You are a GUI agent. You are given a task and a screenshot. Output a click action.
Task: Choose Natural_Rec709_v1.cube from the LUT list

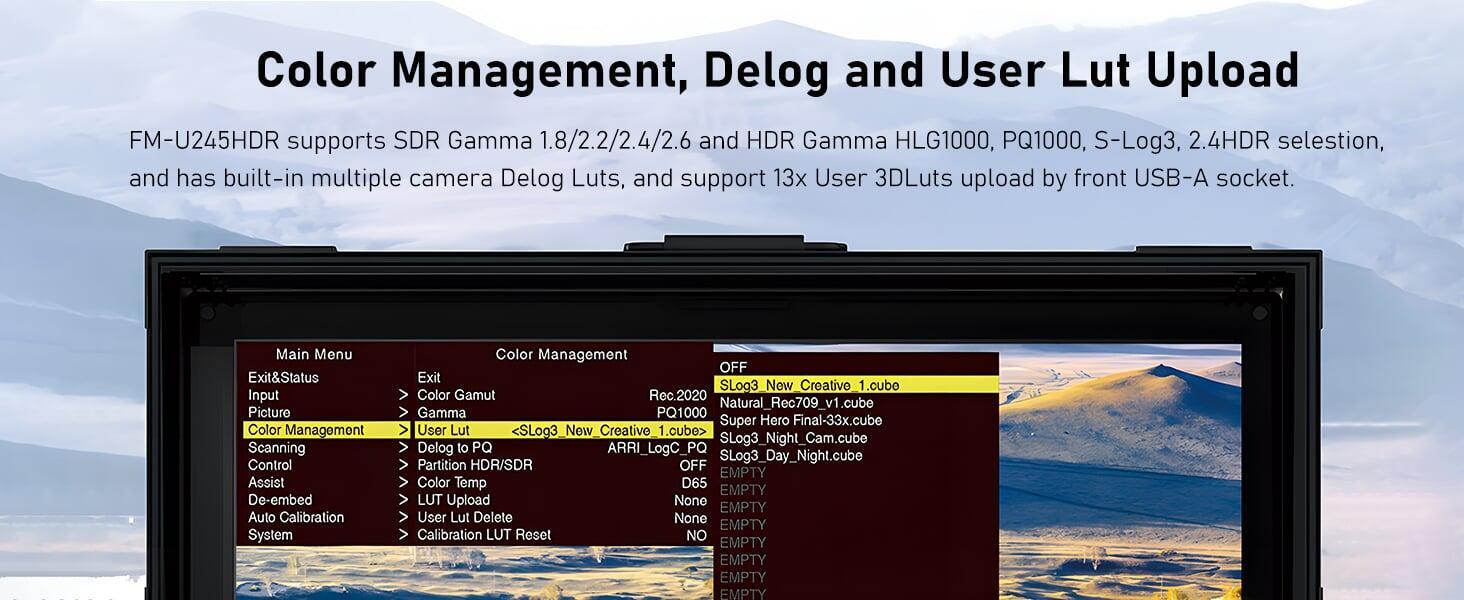coord(796,403)
